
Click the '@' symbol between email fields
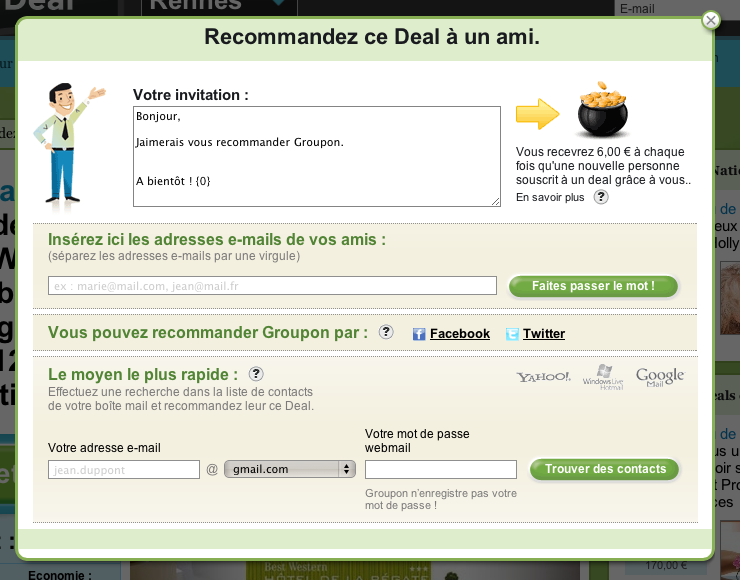[x=212, y=469]
